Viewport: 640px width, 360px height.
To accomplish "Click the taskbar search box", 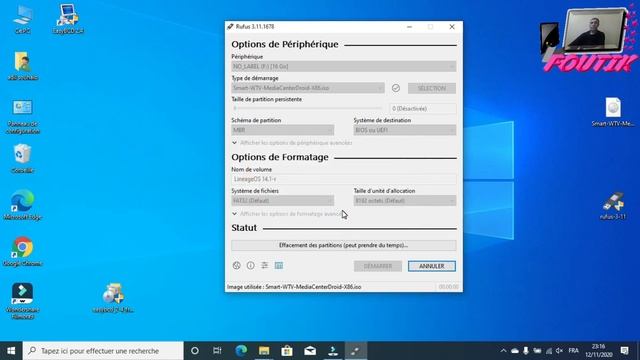I will [103, 351].
